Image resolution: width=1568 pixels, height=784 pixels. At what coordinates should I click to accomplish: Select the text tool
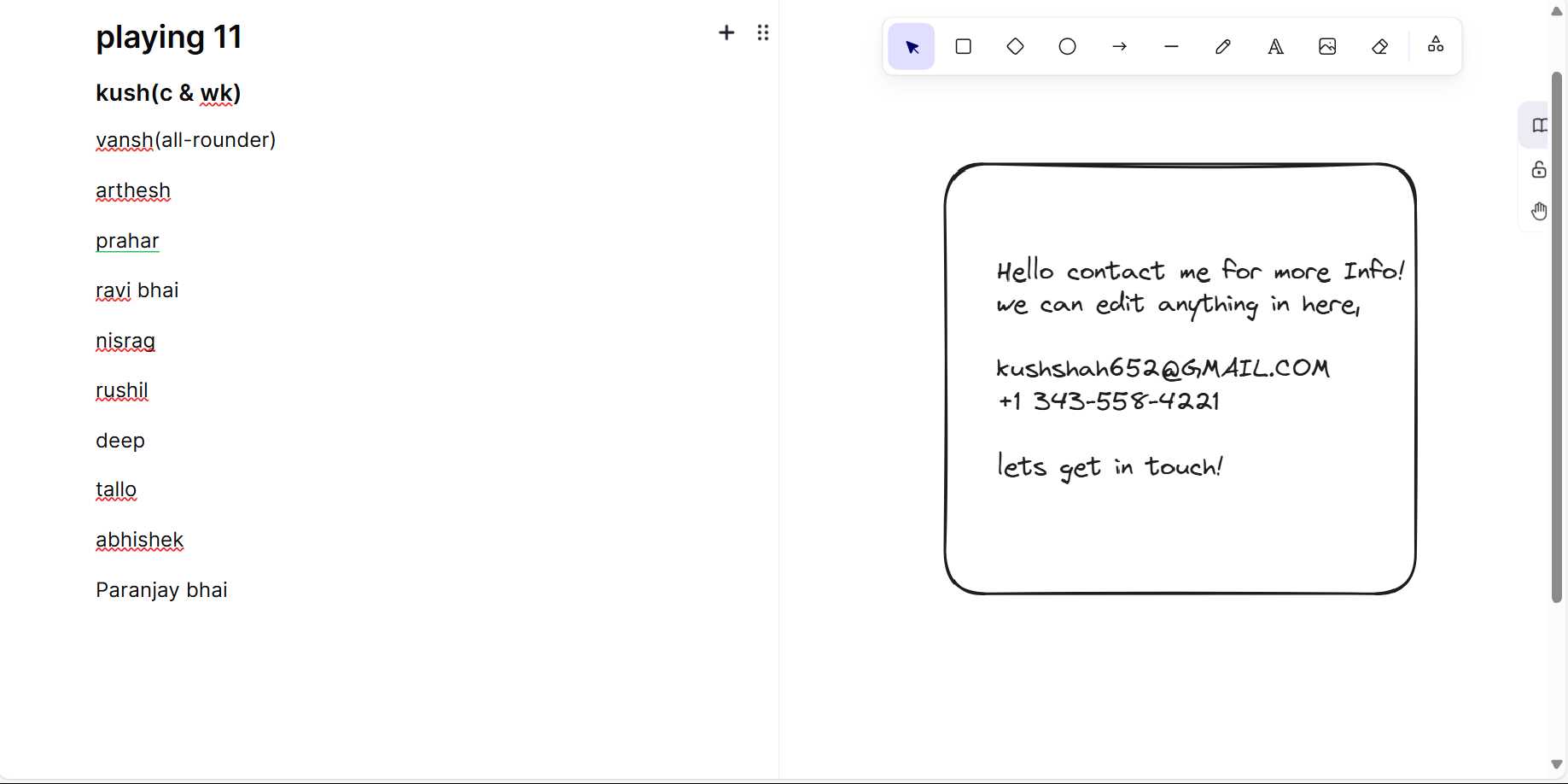[1275, 46]
